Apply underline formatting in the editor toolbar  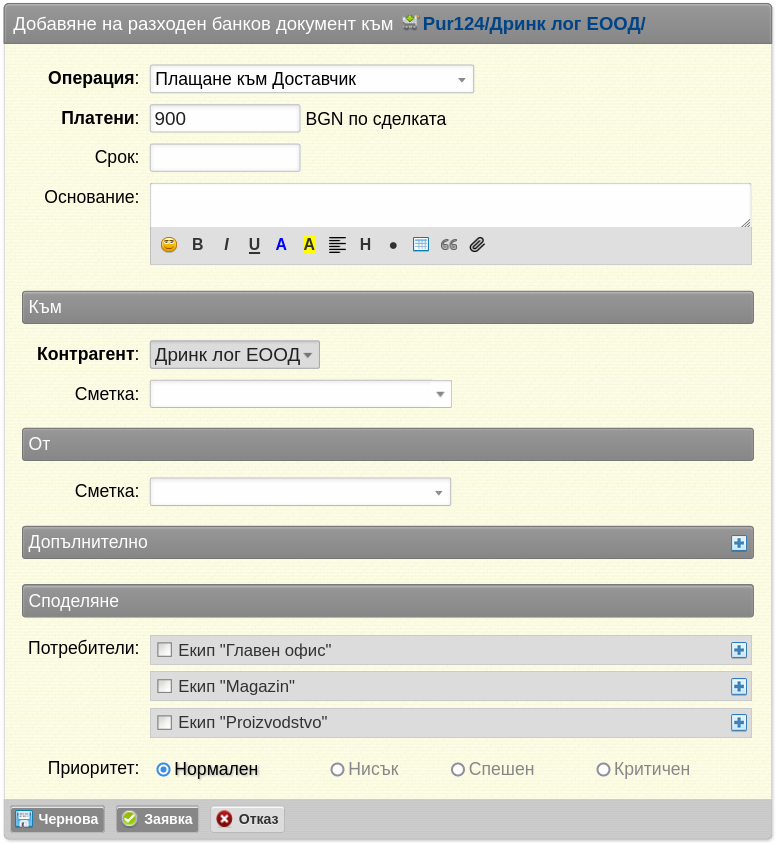pos(254,245)
